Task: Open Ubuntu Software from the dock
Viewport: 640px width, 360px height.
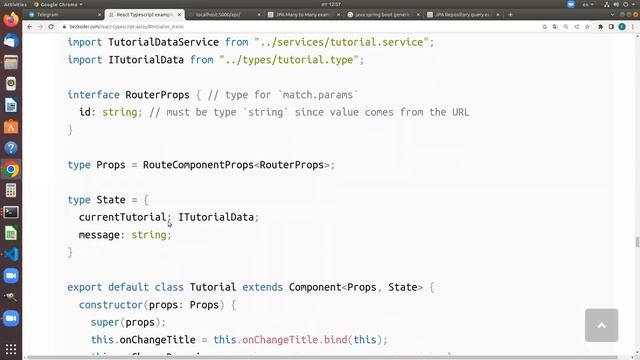Action: pos(11,127)
